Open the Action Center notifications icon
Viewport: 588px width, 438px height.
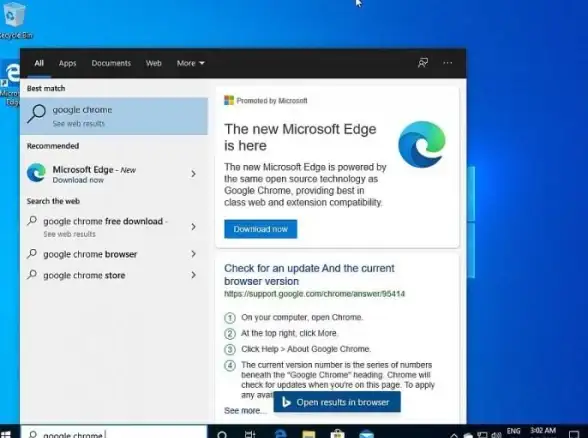pyautogui.click(x=574, y=434)
